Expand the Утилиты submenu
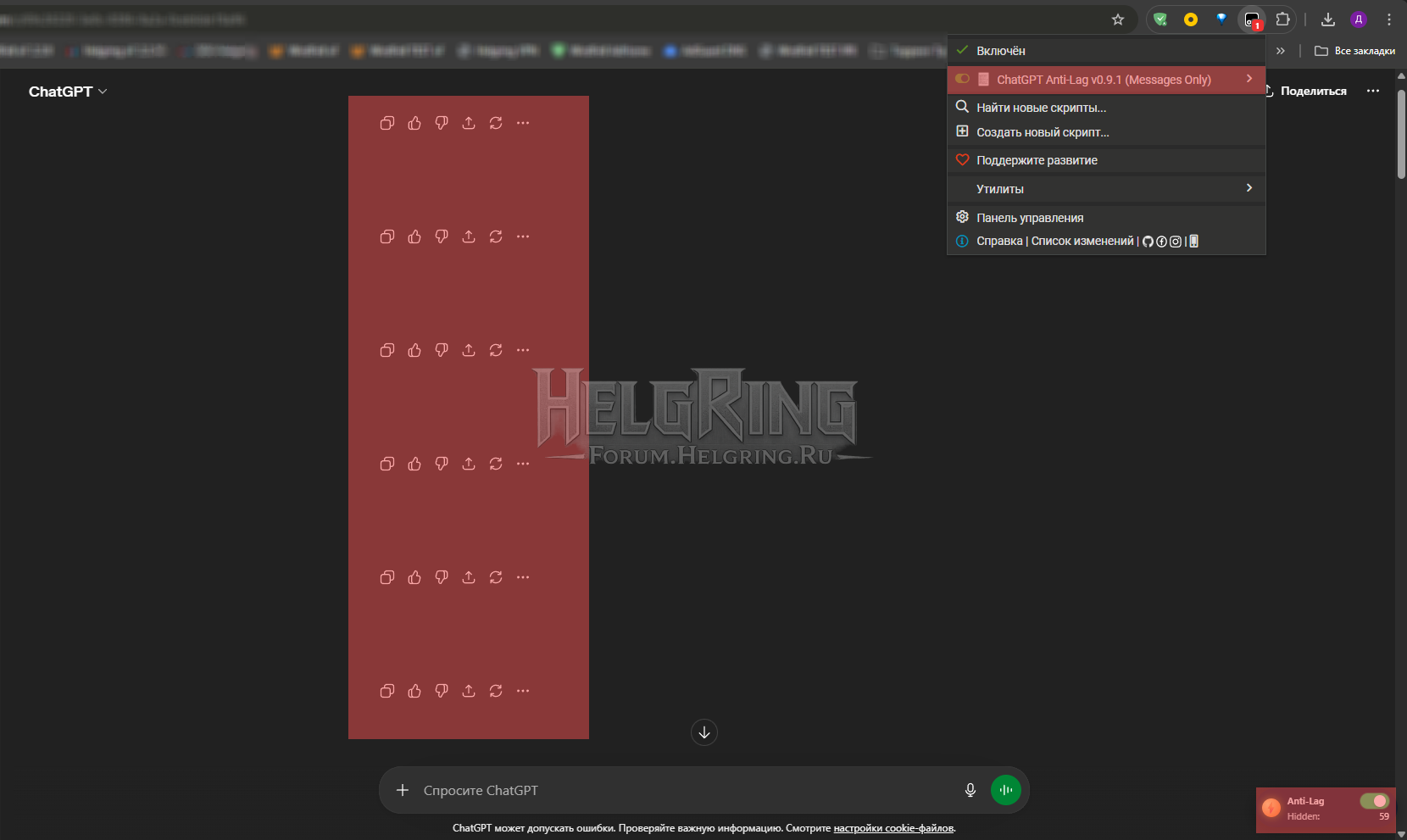The image size is (1407, 840). [x=1106, y=189]
